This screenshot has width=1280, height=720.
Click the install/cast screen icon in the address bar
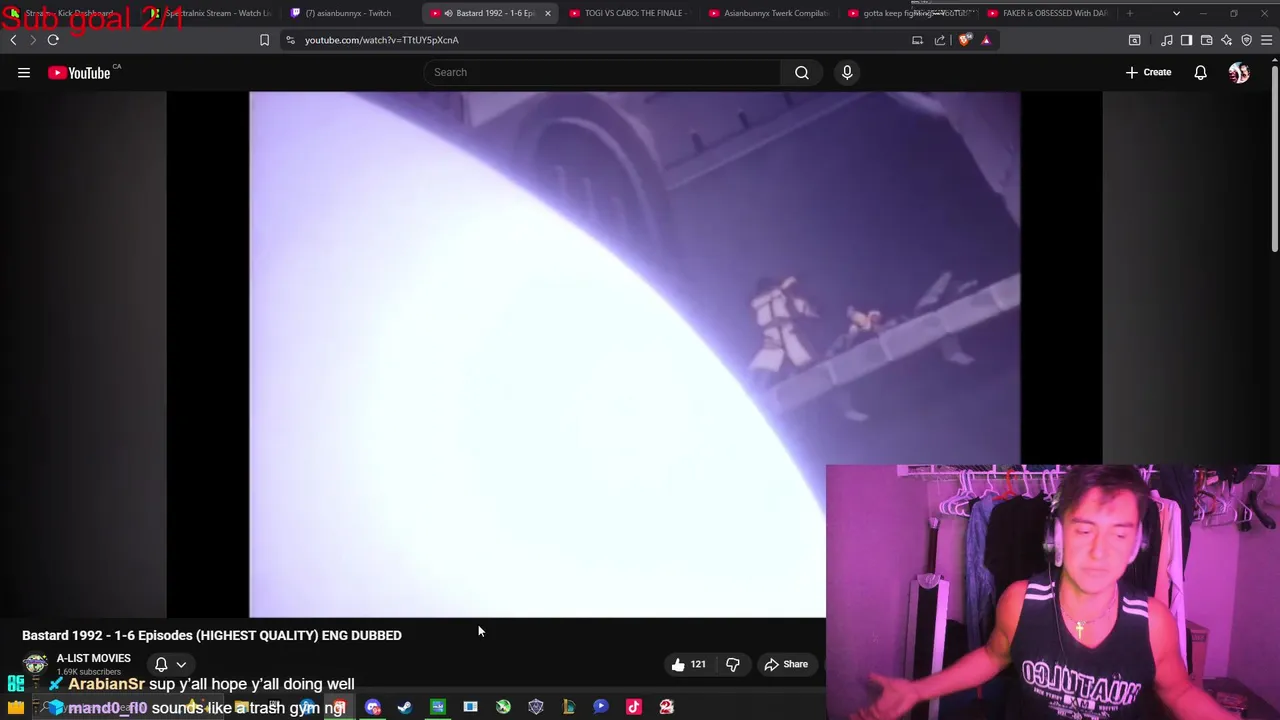coord(917,40)
